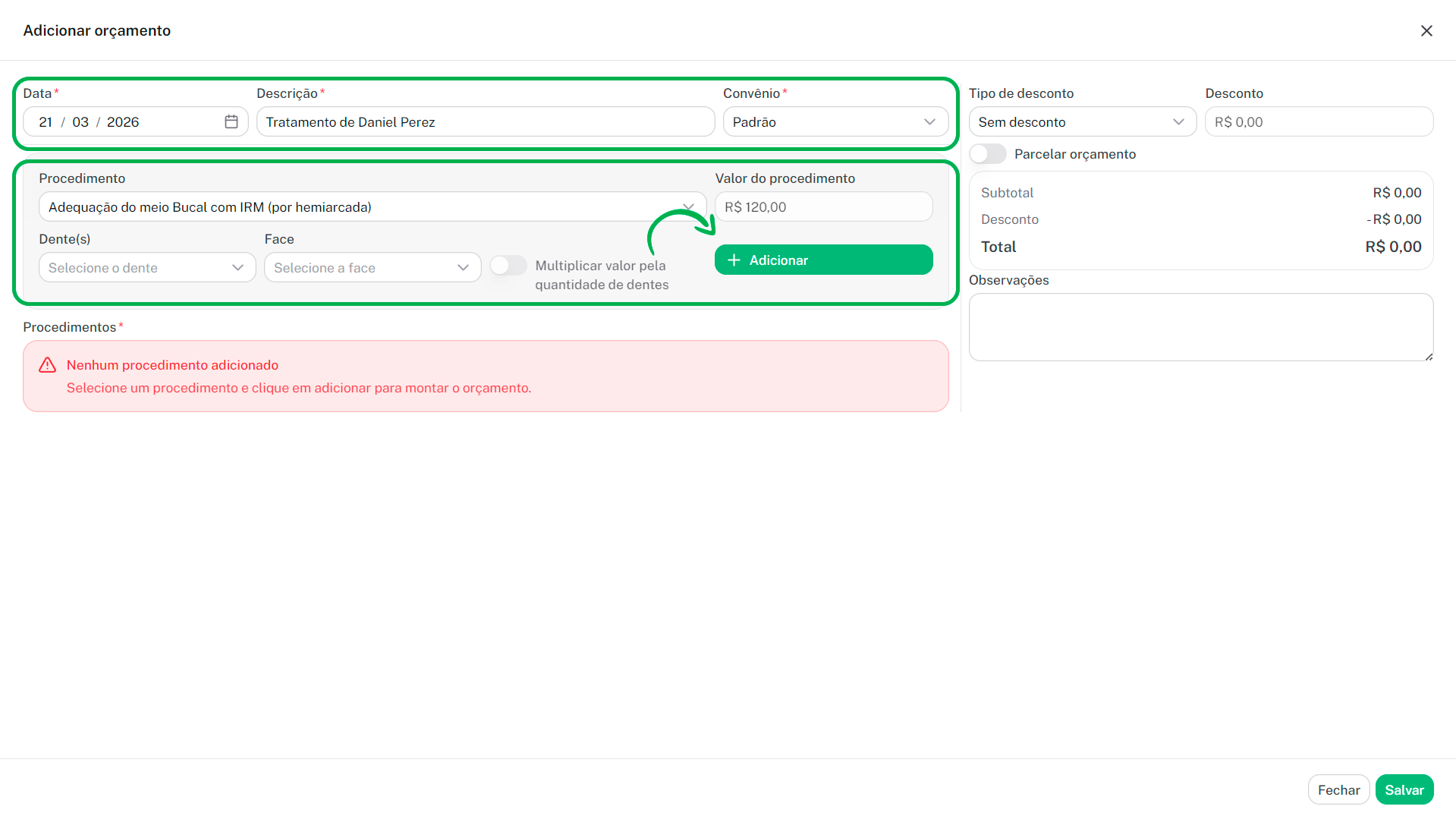The height and width of the screenshot is (819, 1456).
Task: Click the Desconto amount field
Action: pyautogui.click(x=1319, y=121)
